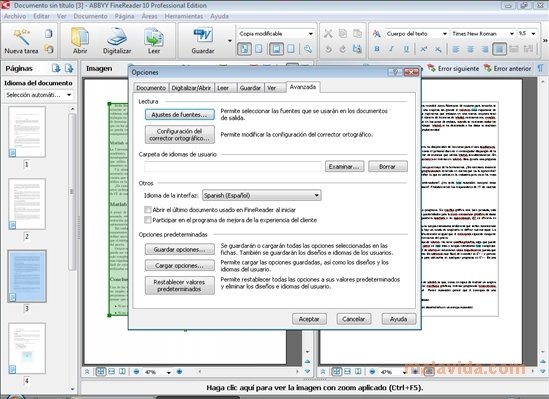
Task: Click the status bar zoom image message
Action: pyautogui.click(x=314, y=387)
